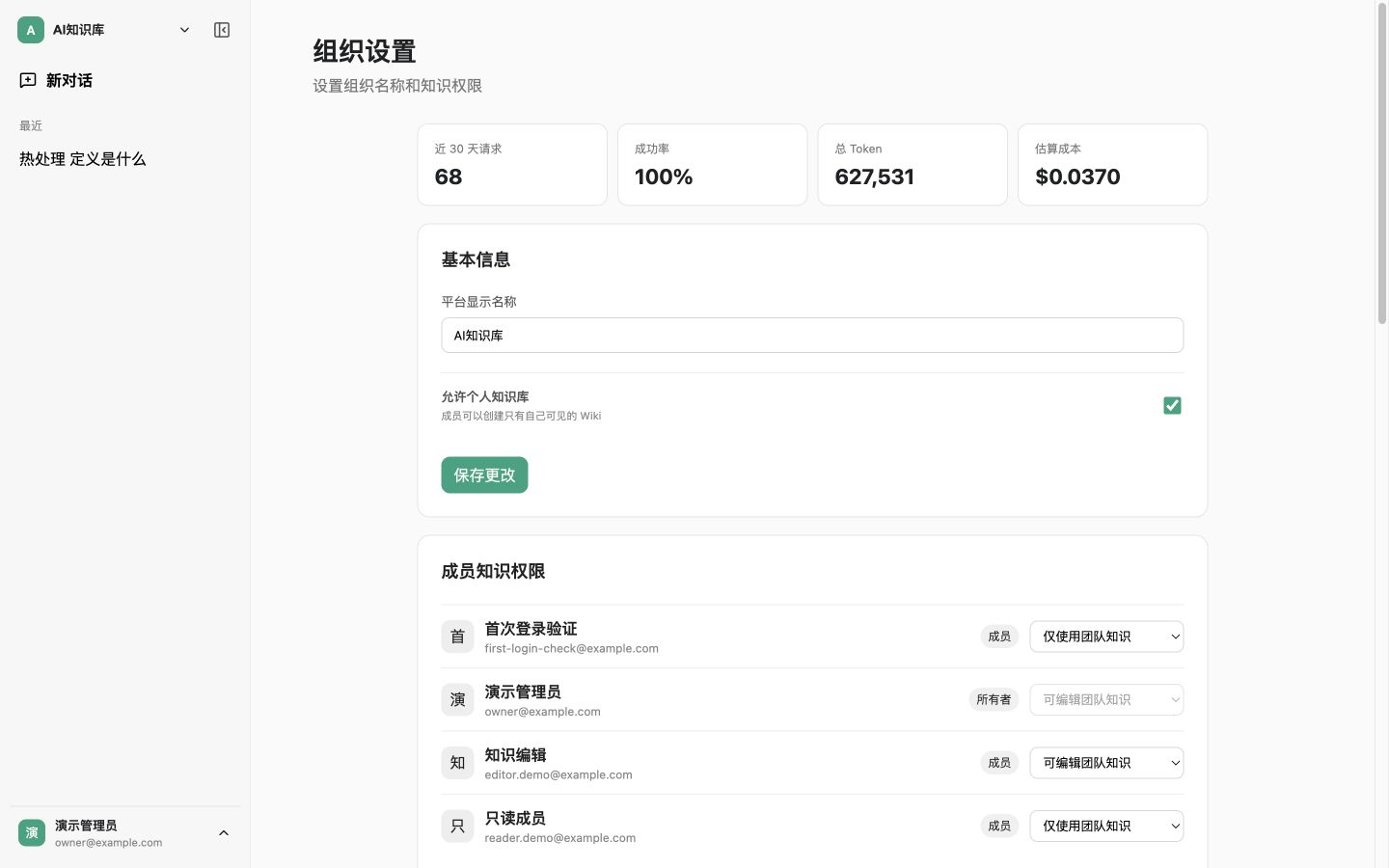This screenshot has height=868, width=1389.
Task: Click the 成员知识权限 section heading
Action: tap(493, 571)
